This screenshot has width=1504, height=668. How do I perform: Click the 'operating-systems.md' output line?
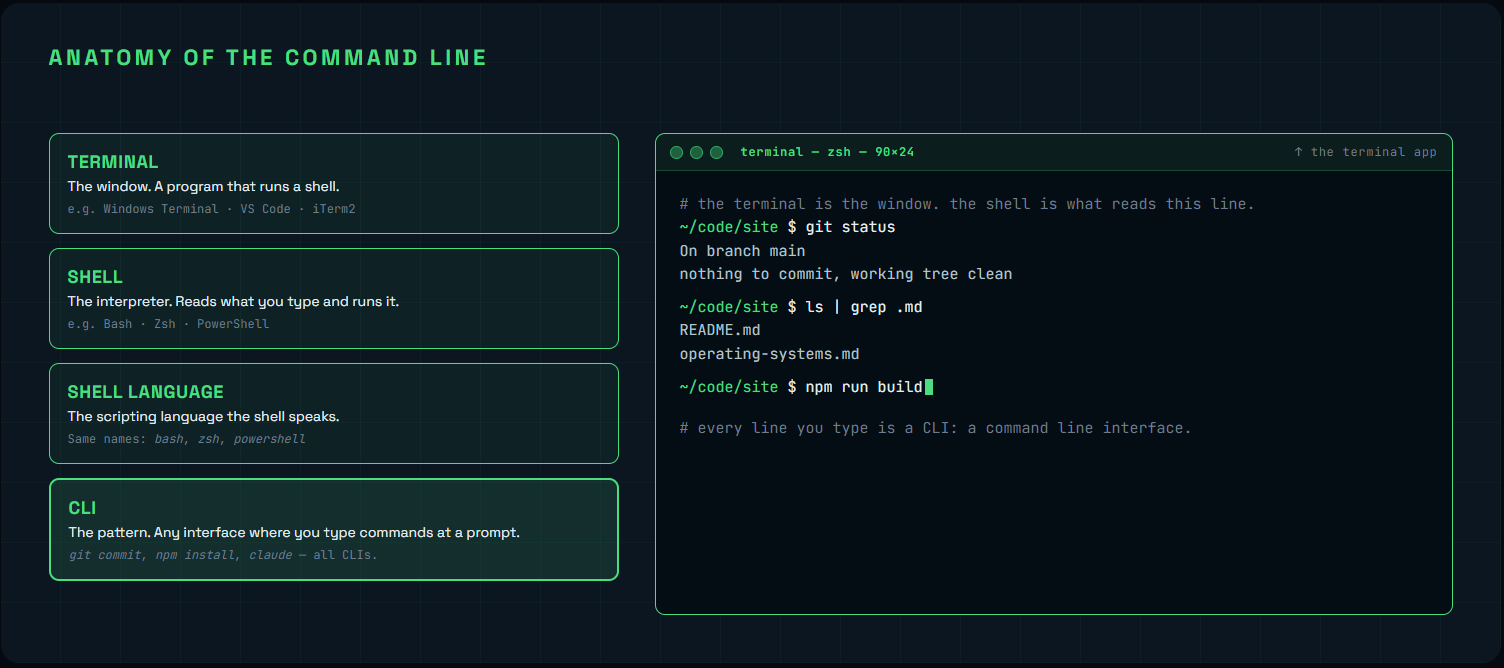(x=769, y=354)
